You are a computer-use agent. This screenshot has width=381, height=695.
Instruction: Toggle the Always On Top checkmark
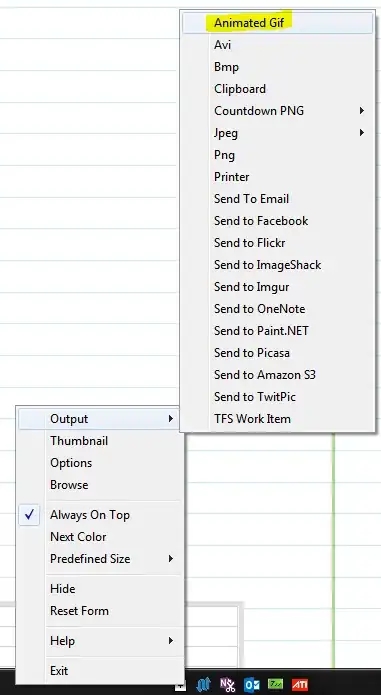(x=29, y=515)
